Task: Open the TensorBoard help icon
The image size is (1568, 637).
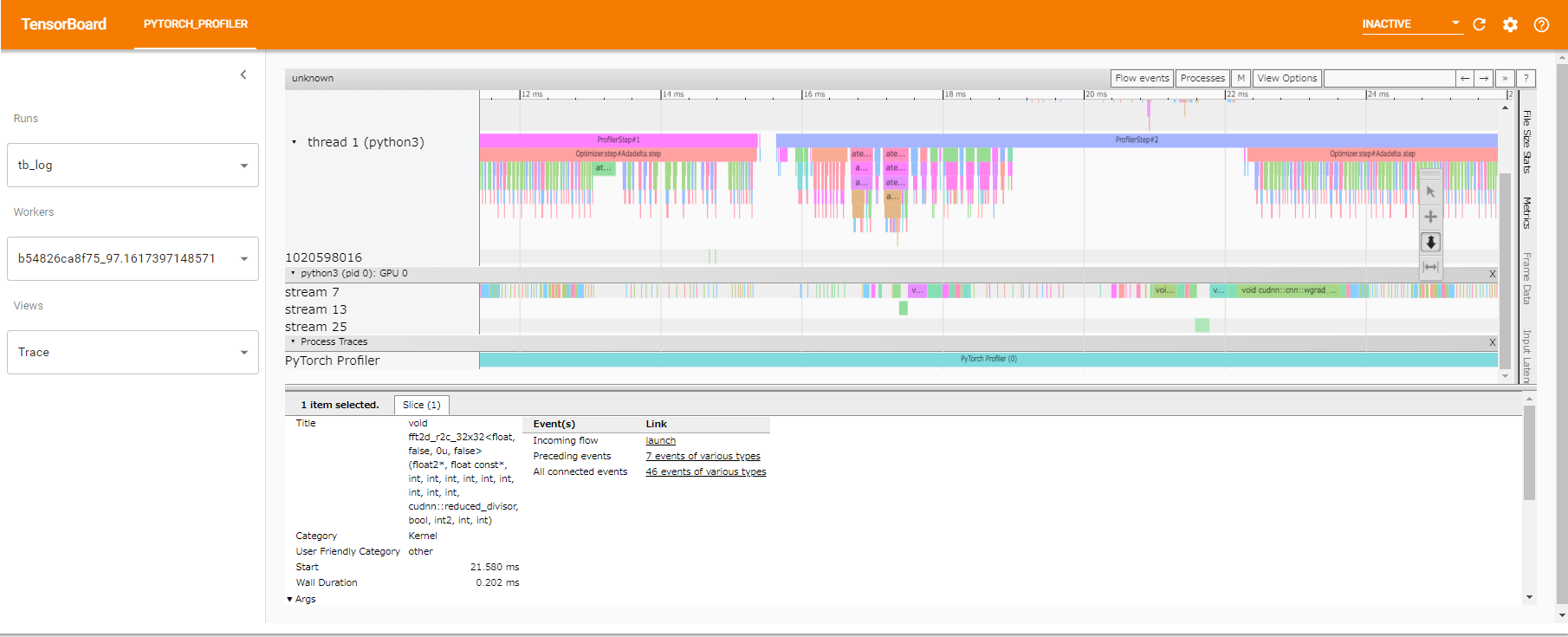Action: 1541,24
